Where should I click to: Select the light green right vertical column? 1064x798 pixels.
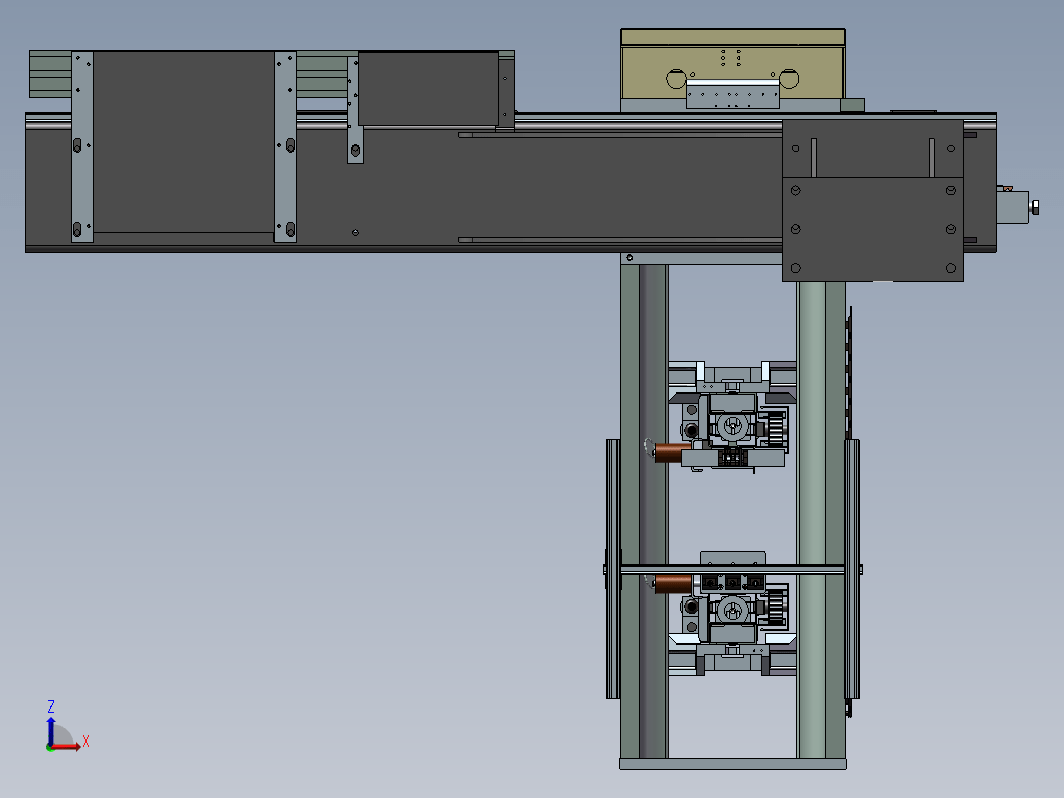point(812,520)
